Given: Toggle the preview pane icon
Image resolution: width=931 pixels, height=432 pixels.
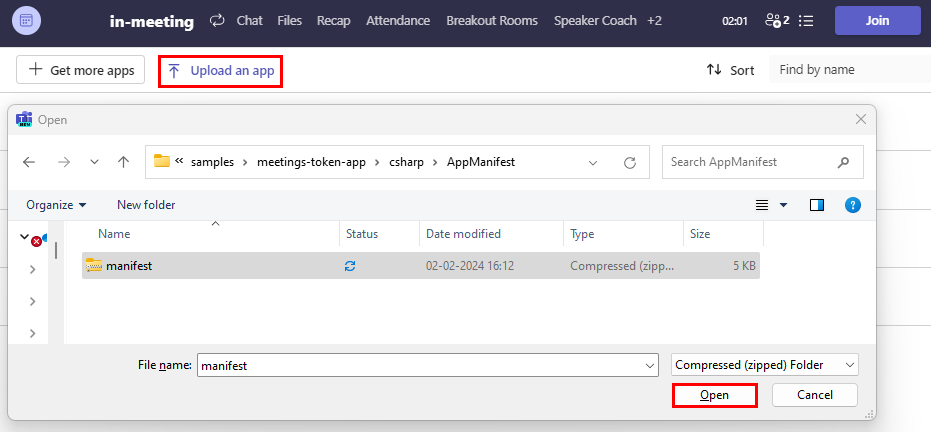Looking at the screenshot, I should click(x=817, y=205).
